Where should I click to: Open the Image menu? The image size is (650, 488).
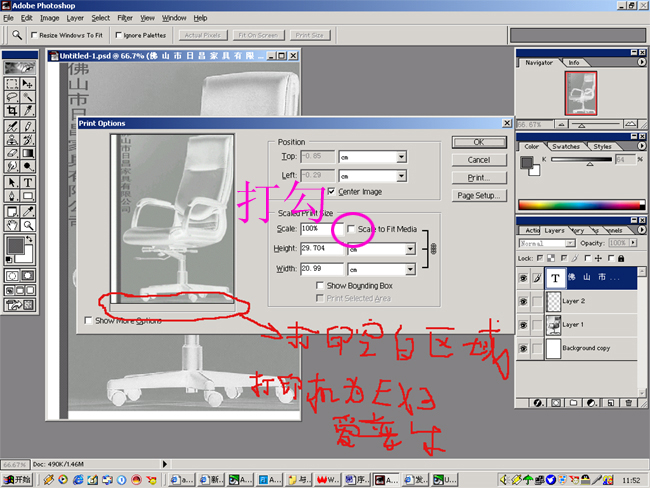coord(49,18)
